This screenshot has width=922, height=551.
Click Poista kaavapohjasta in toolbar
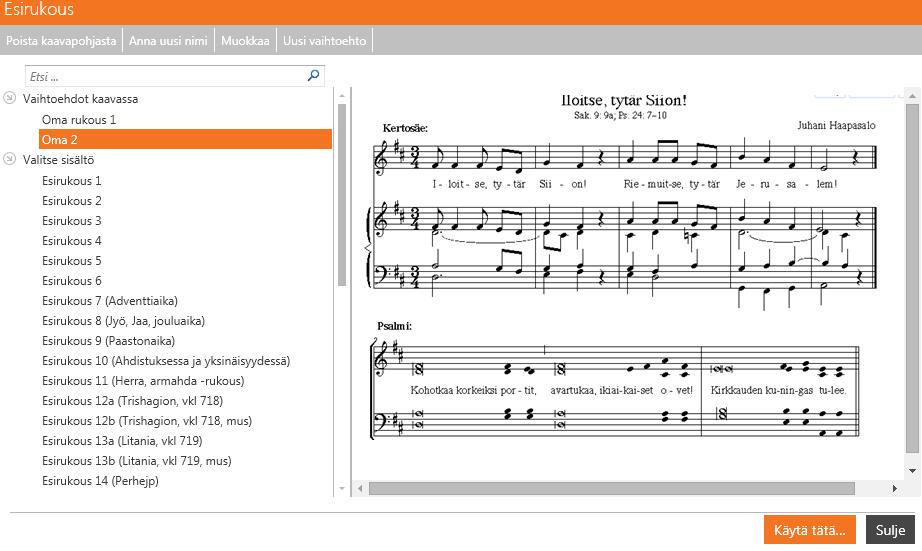pos(61,41)
